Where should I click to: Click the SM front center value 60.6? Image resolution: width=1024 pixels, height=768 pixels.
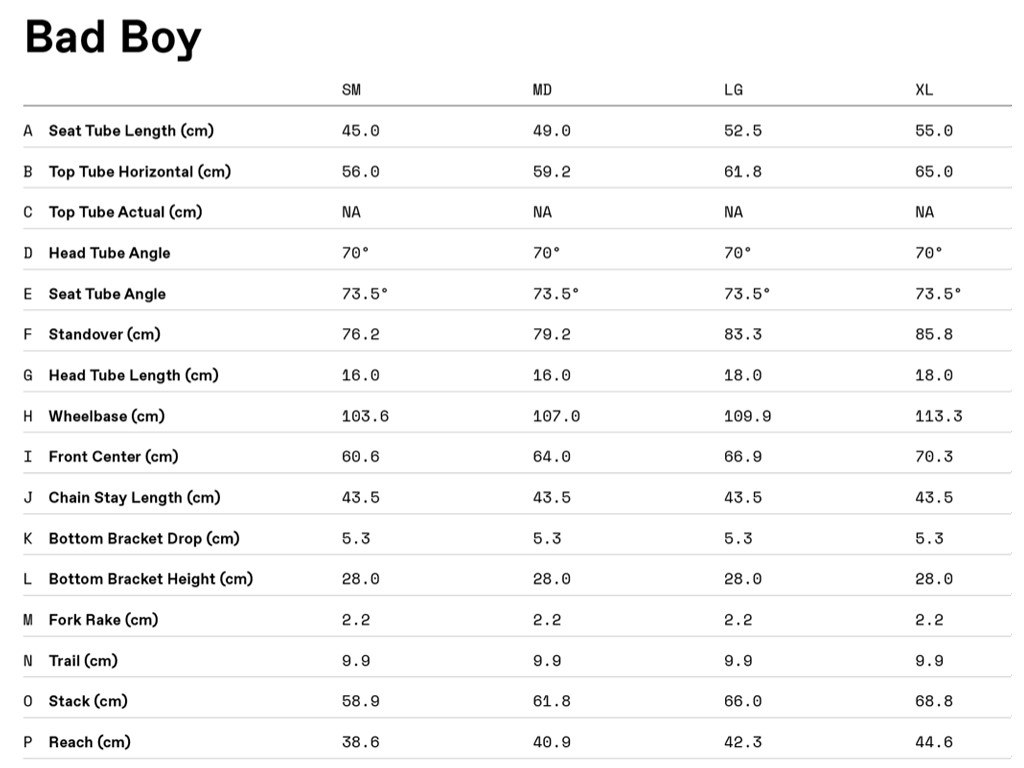tap(360, 457)
